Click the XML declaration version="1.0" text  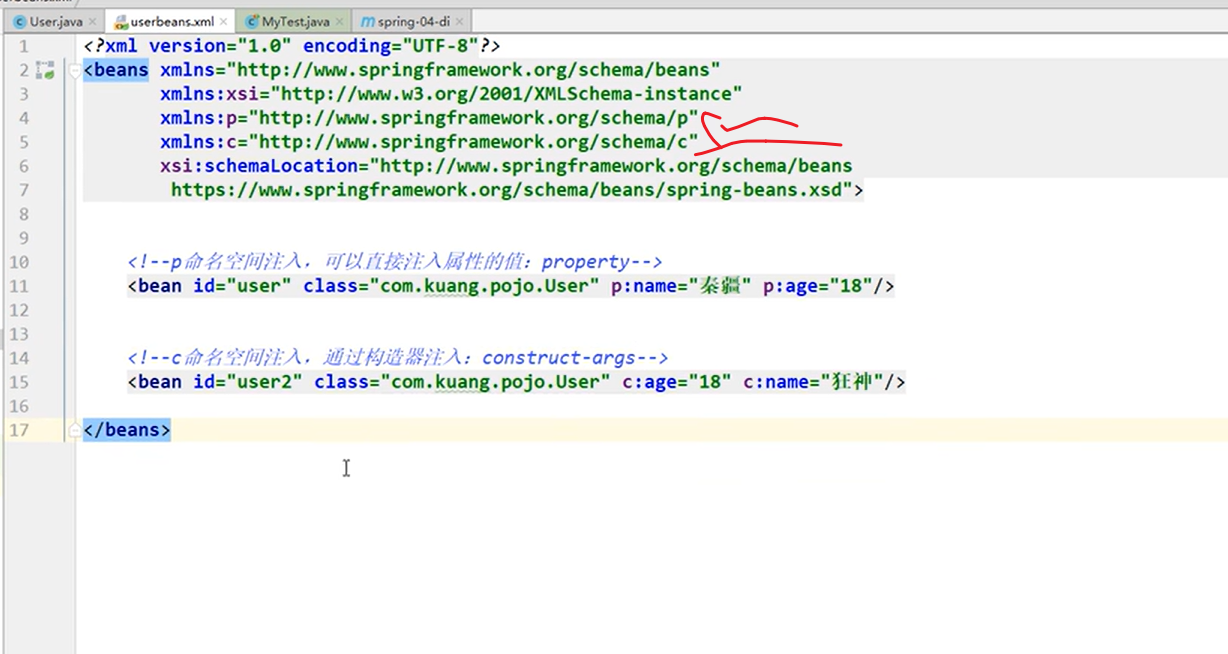pyautogui.click(x=218, y=46)
